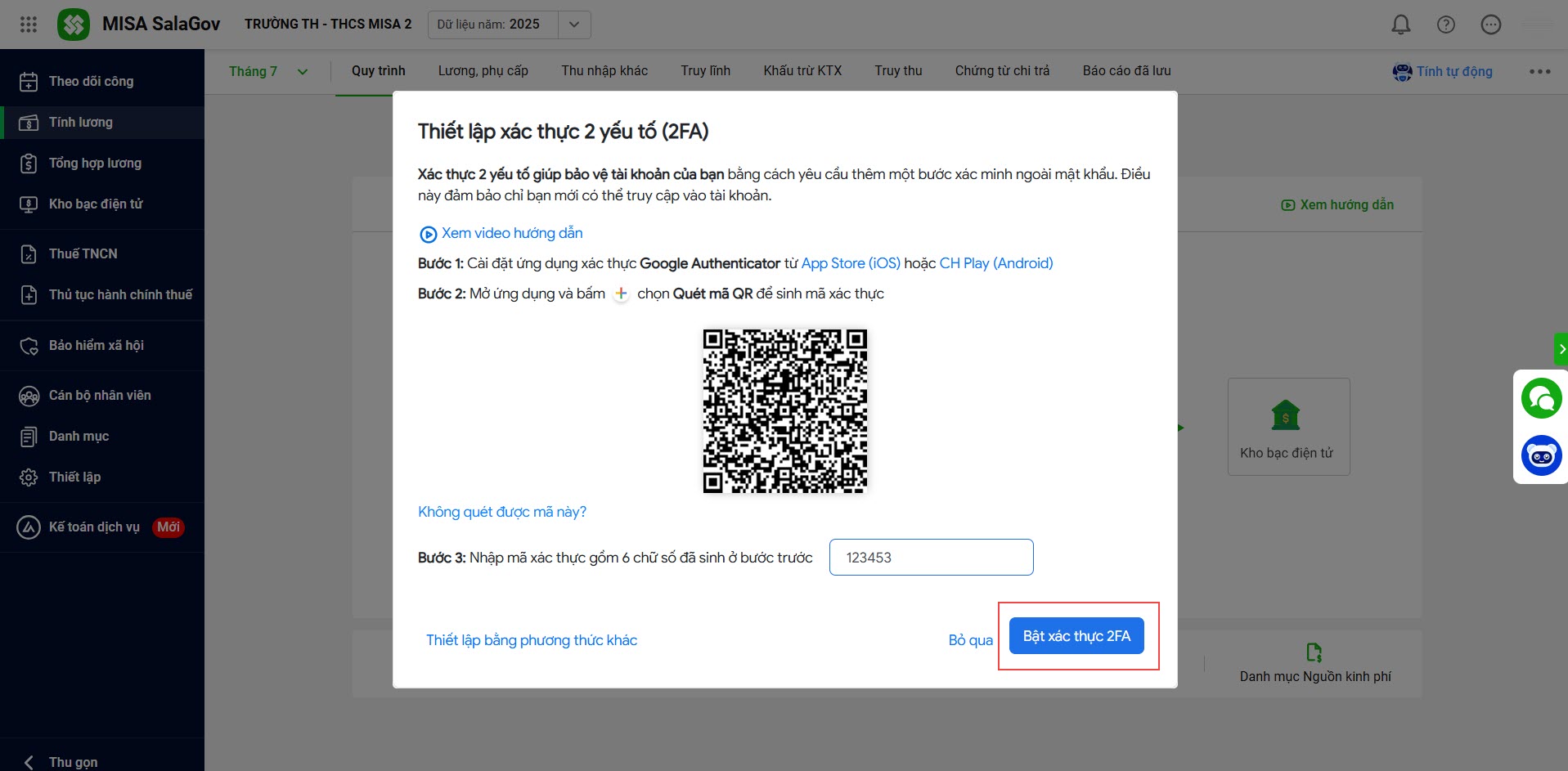
Task: Switch to the Quy trình tab
Action: point(378,70)
